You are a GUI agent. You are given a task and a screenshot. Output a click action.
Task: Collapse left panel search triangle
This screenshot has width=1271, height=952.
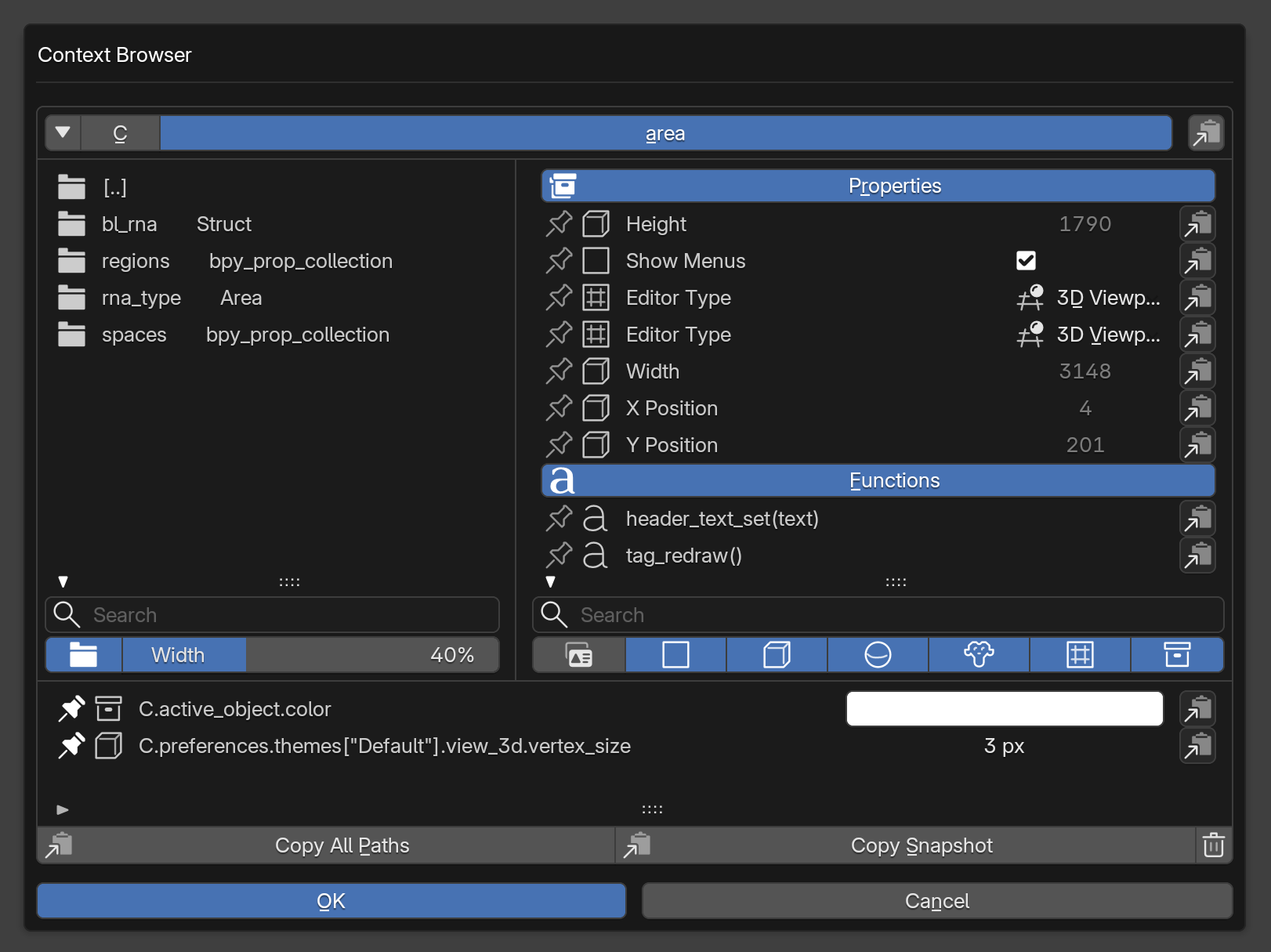(x=63, y=582)
